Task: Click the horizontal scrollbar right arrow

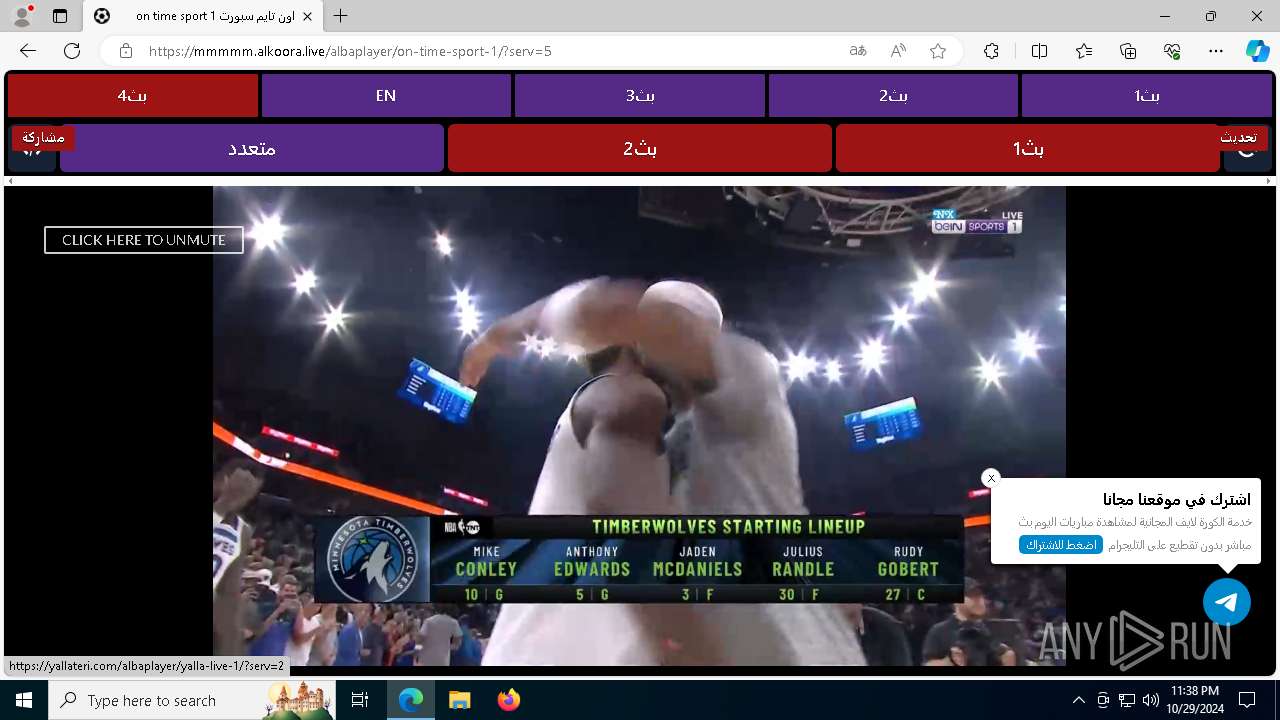Action: point(1270,181)
